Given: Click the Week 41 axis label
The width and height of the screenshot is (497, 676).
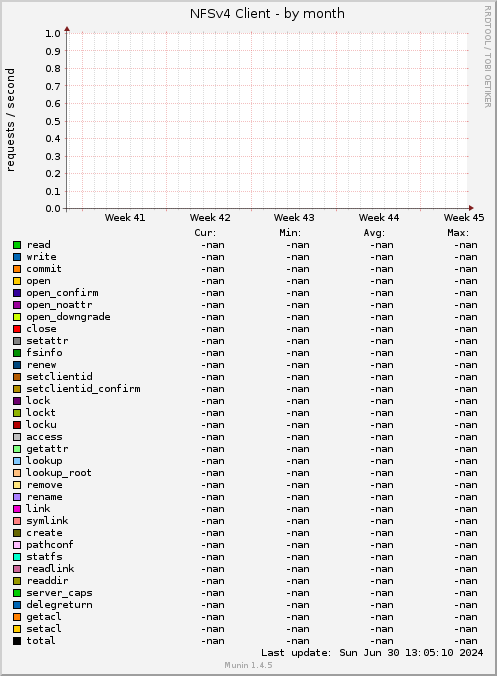Looking at the screenshot, I should 125,218.
